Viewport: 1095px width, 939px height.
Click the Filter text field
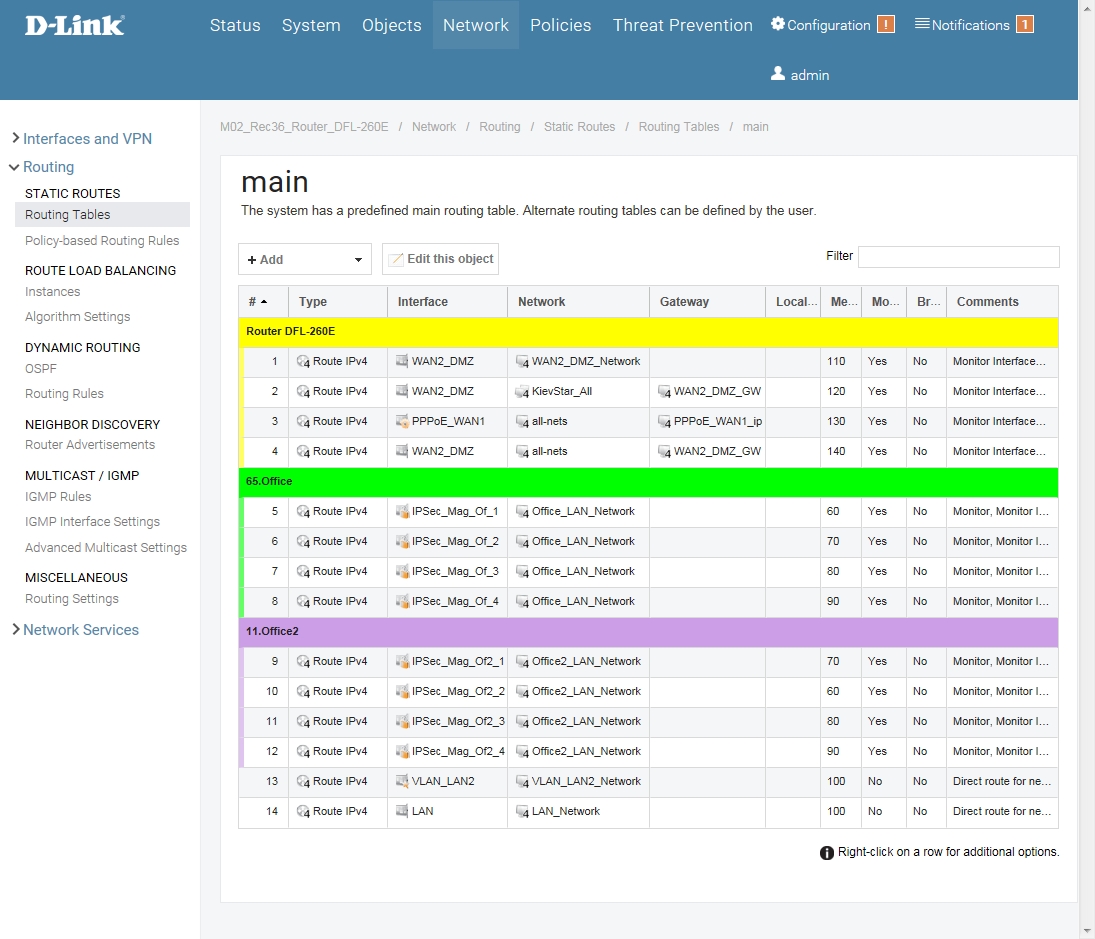tap(958, 257)
